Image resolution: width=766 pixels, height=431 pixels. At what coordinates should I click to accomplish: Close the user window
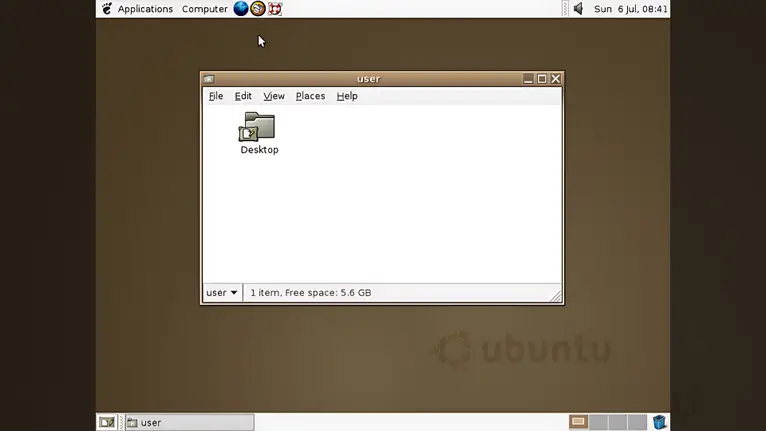(555, 79)
